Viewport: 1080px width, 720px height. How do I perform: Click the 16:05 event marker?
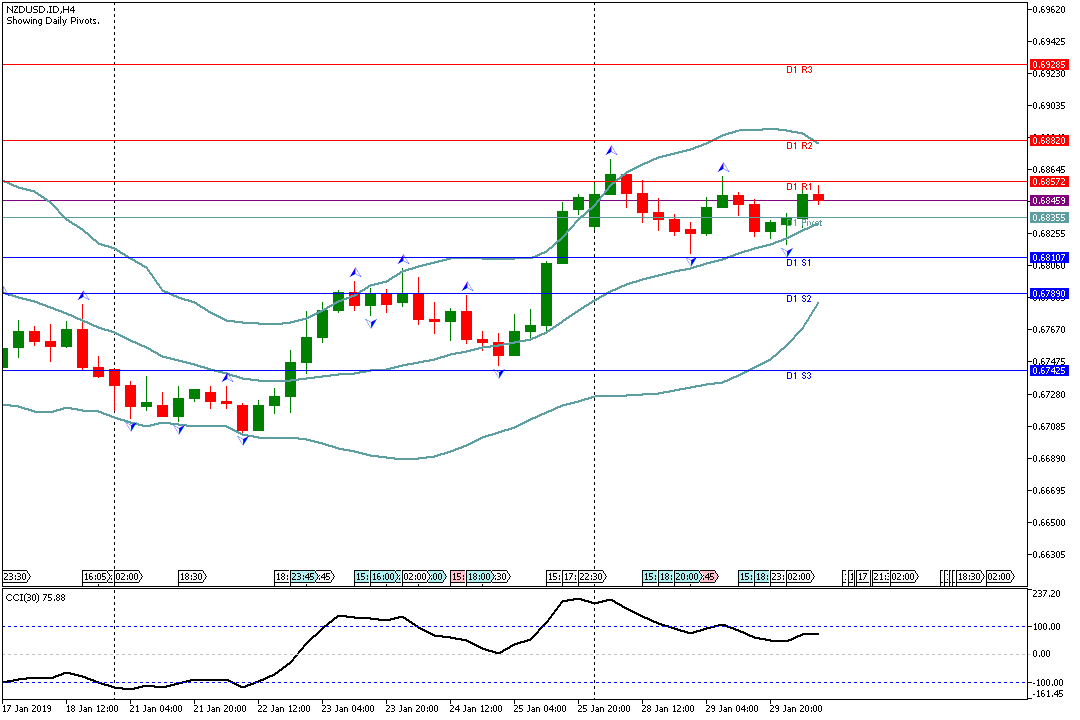pos(96,577)
